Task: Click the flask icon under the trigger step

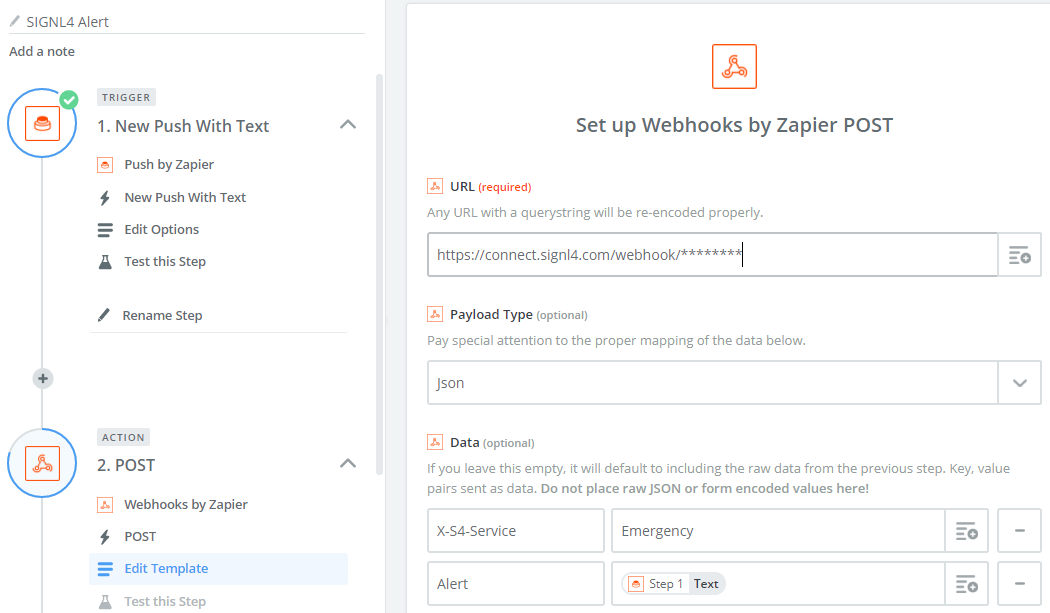Action: click(x=105, y=262)
